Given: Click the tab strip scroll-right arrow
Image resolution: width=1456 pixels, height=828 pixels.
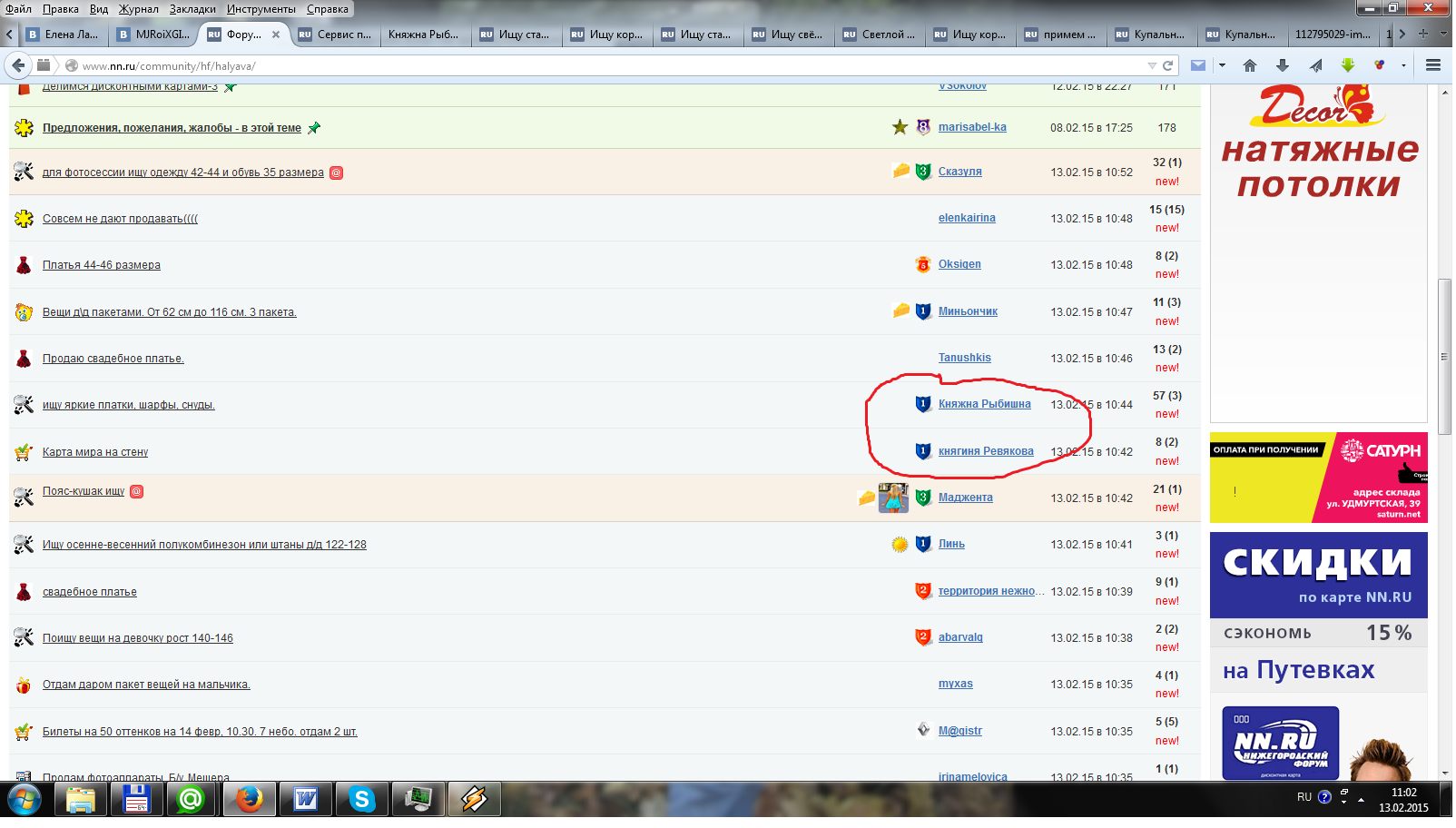Looking at the screenshot, I should coord(1402,34).
